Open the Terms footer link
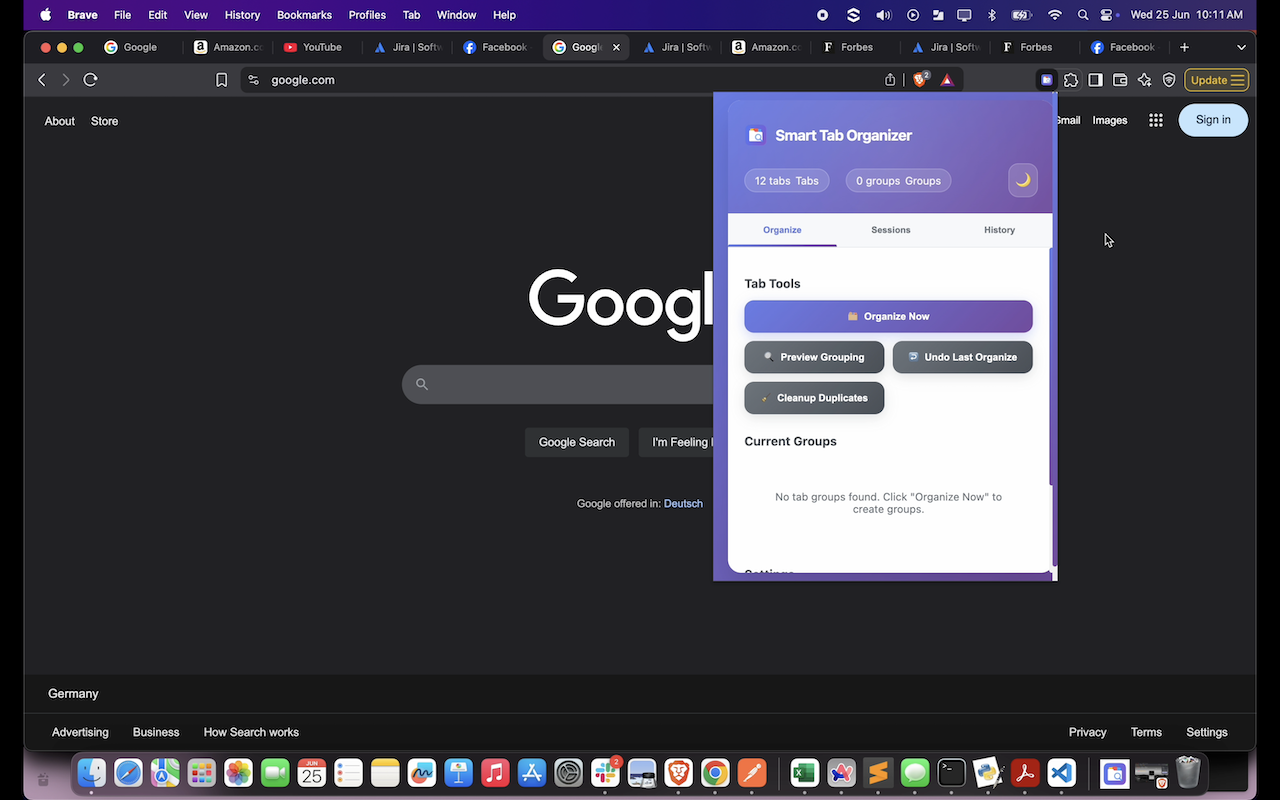 (1146, 732)
